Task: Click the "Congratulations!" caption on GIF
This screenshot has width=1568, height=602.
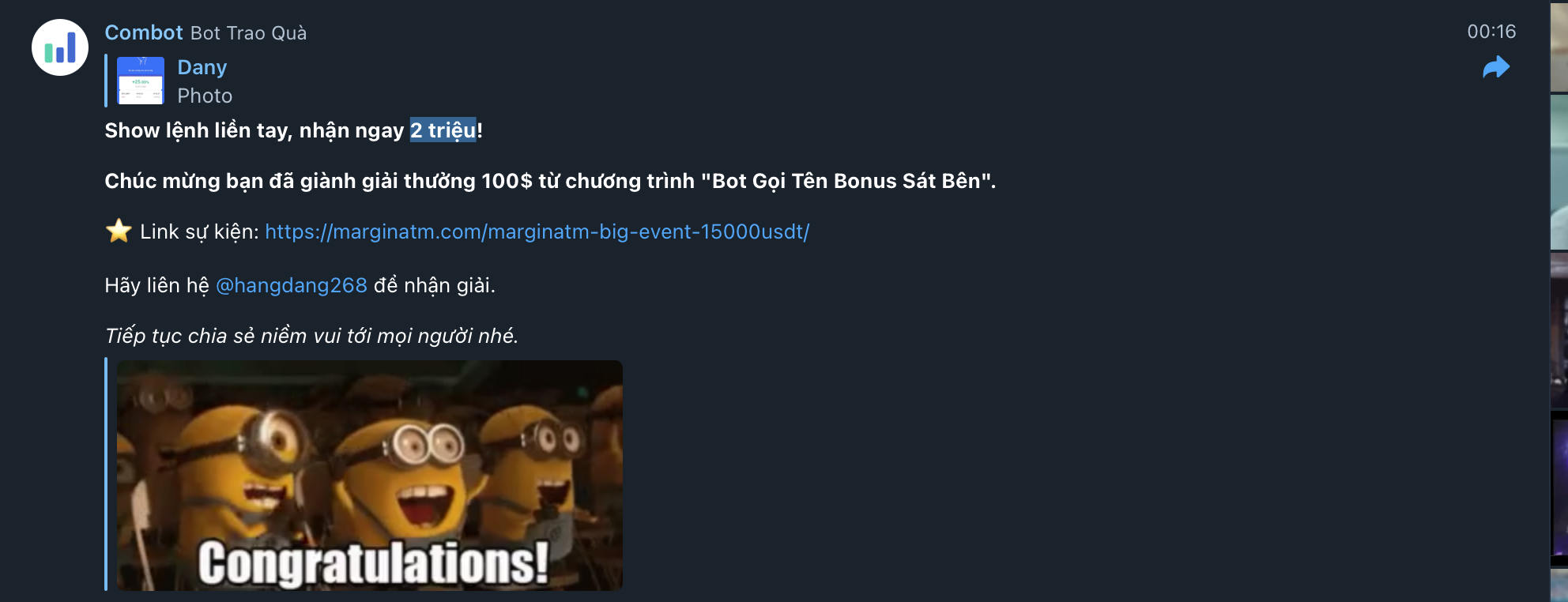Action: [x=373, y=563]
